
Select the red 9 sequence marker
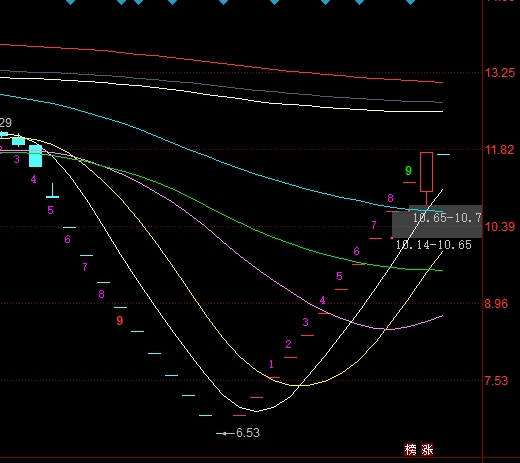coord(120,321)
